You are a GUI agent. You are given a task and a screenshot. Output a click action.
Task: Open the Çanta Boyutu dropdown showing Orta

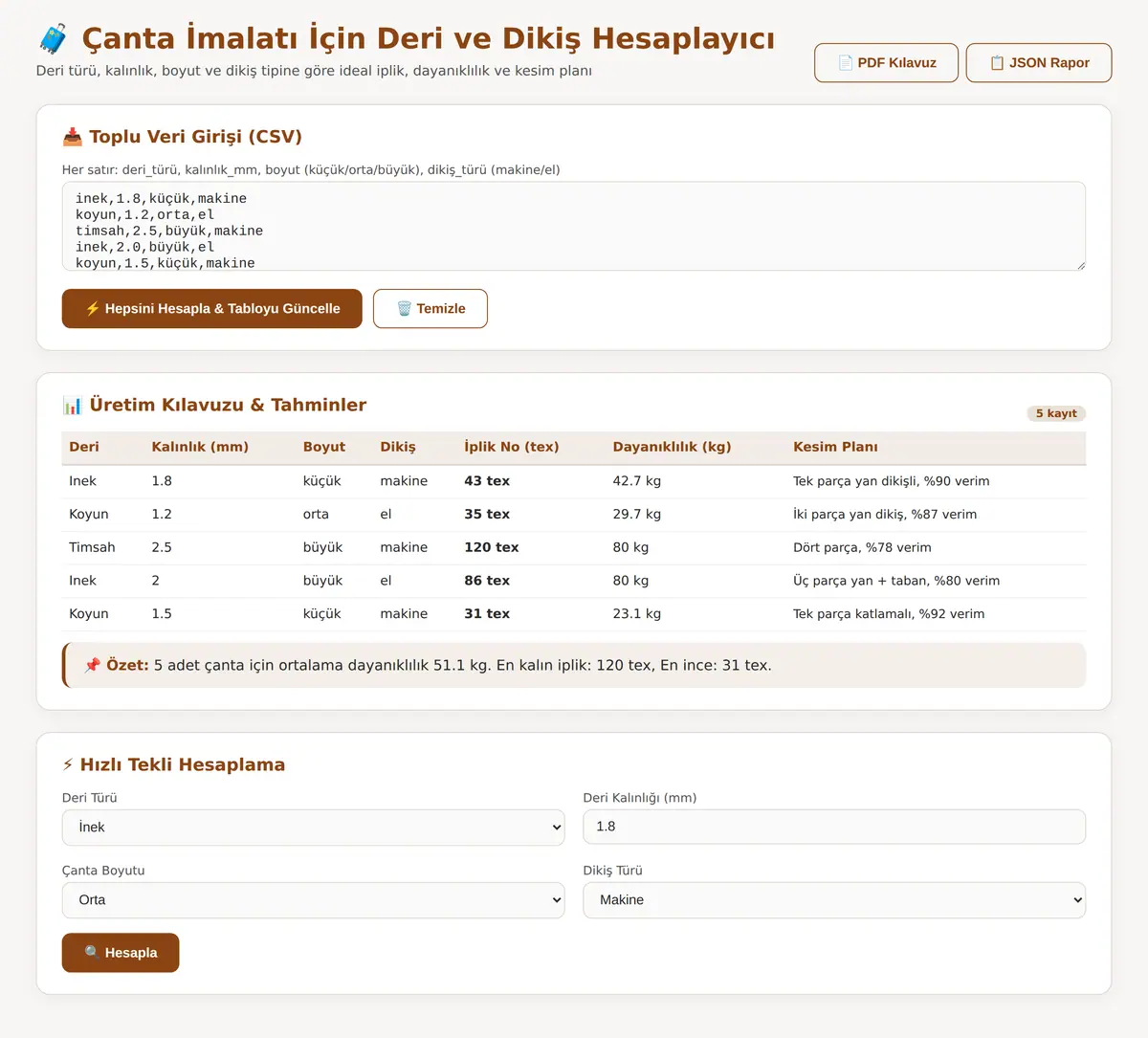click(x=313, y=900)
